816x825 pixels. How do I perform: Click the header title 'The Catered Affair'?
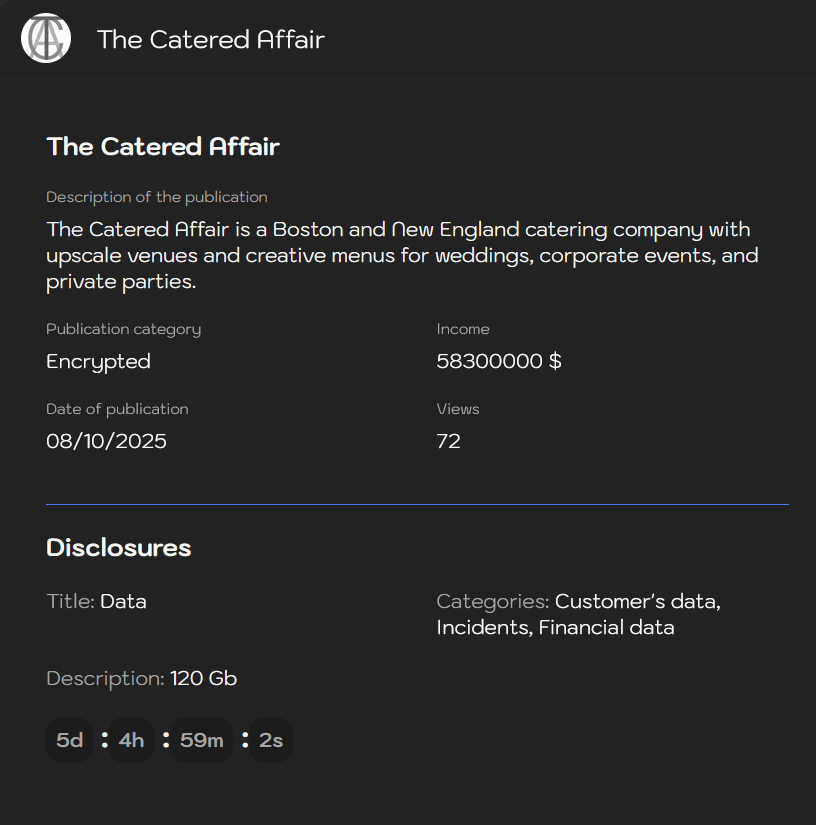click(210, 39)
